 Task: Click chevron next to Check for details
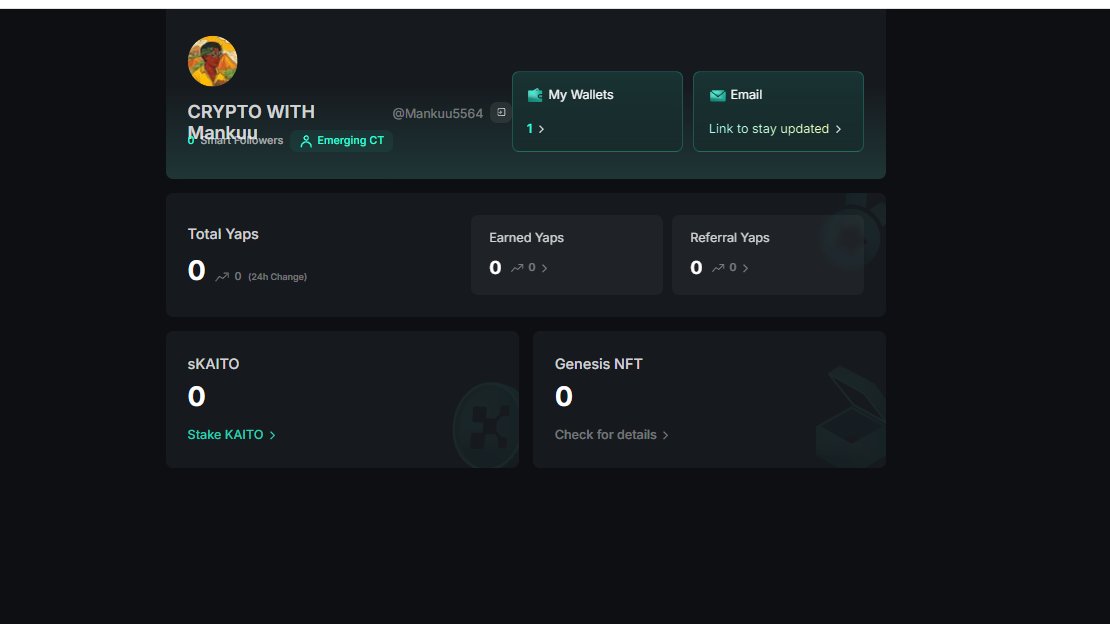click(x=665, y=435)
